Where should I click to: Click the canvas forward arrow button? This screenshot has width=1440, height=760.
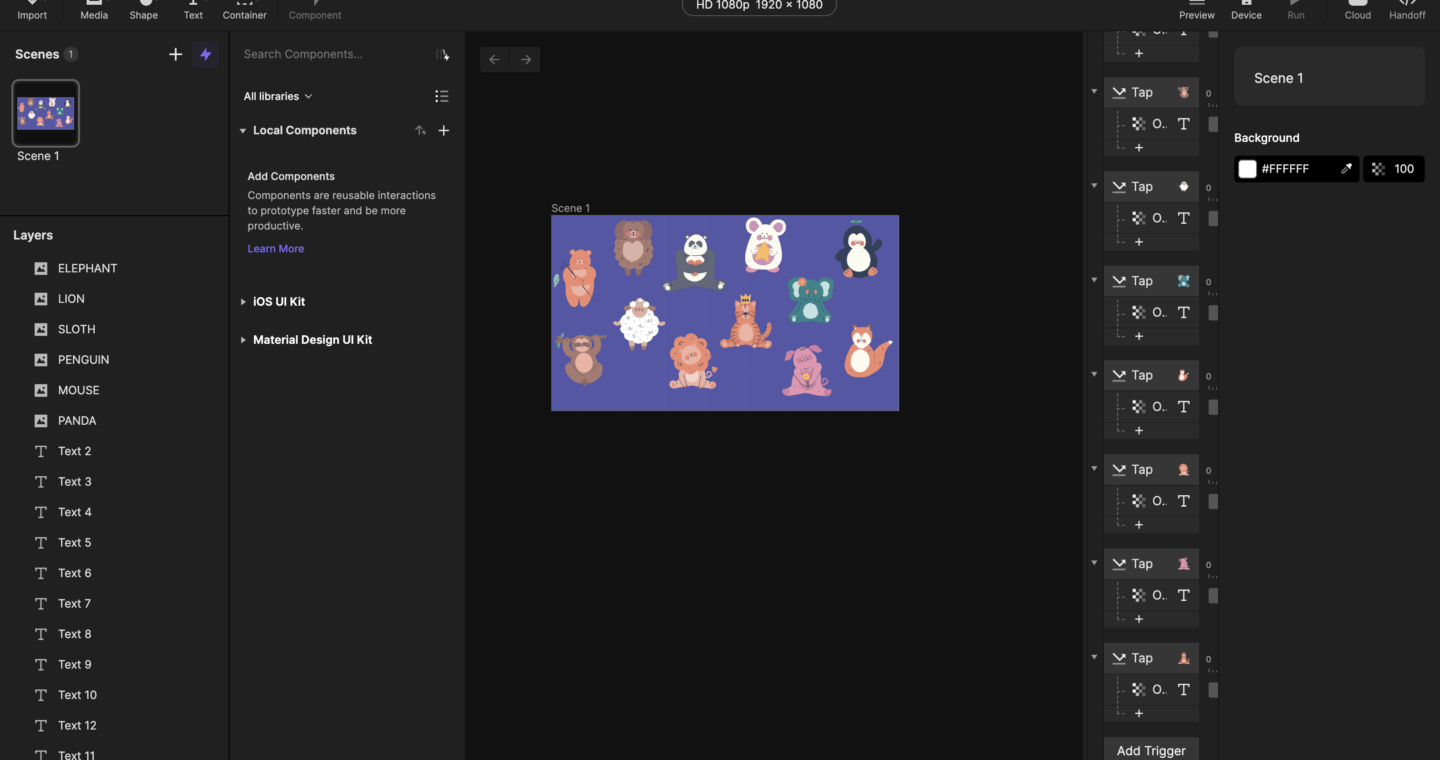tap(526, 60)
